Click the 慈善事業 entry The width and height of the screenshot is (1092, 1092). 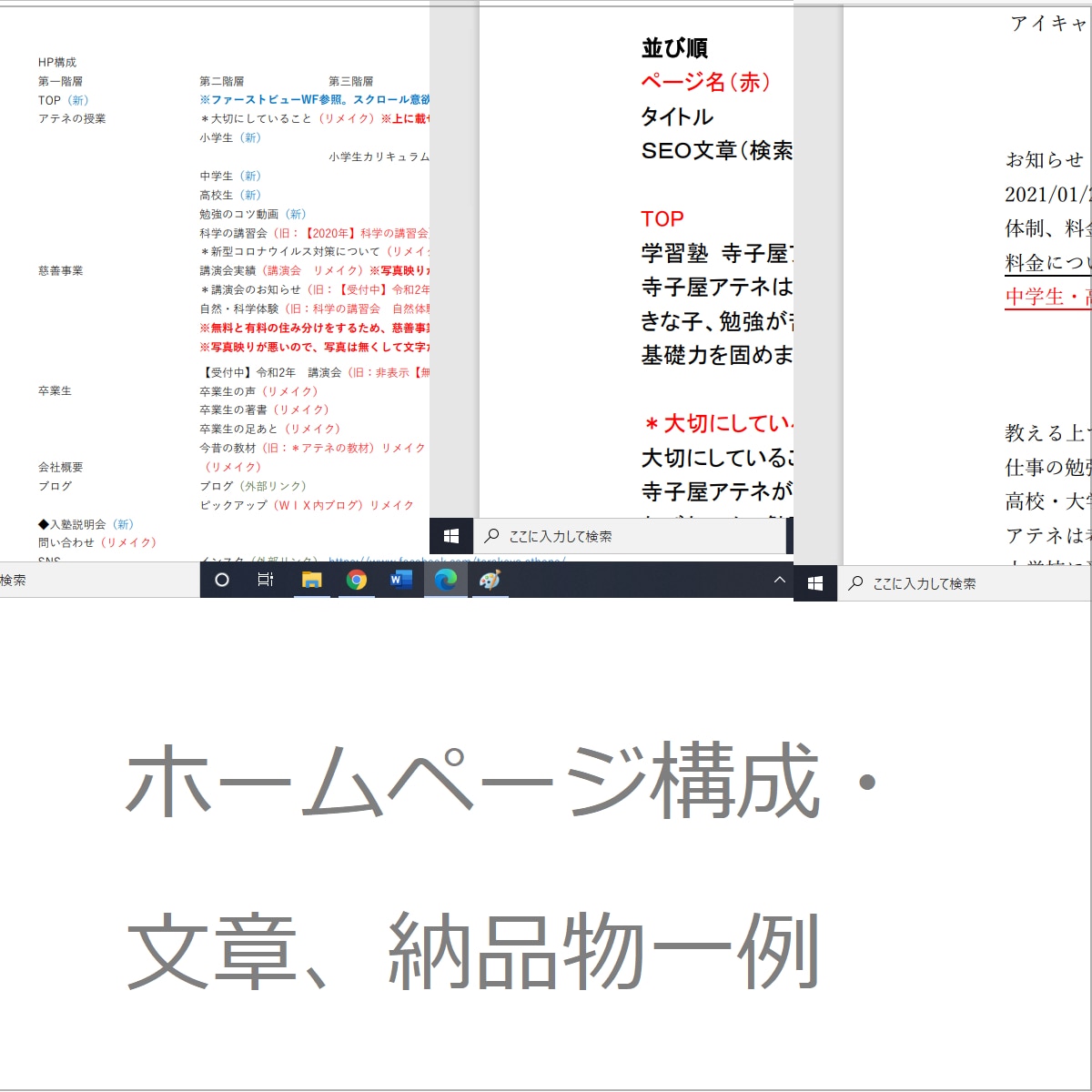tap(60, 270)
